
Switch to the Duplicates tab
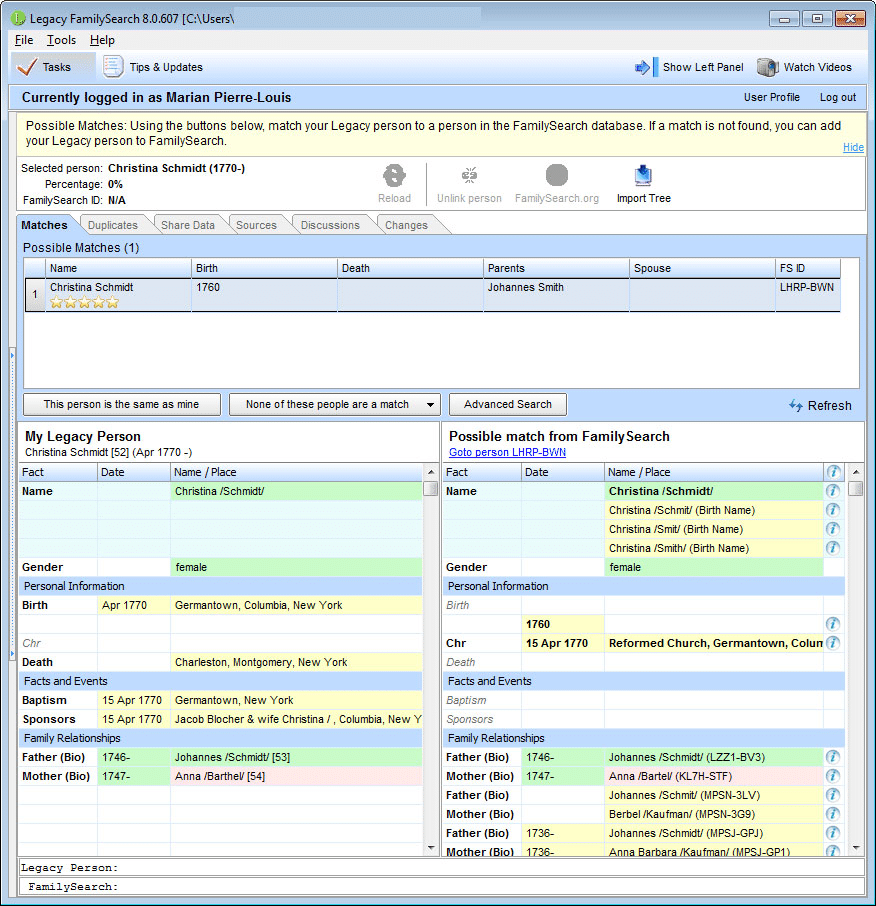click(x=113, y=225)
